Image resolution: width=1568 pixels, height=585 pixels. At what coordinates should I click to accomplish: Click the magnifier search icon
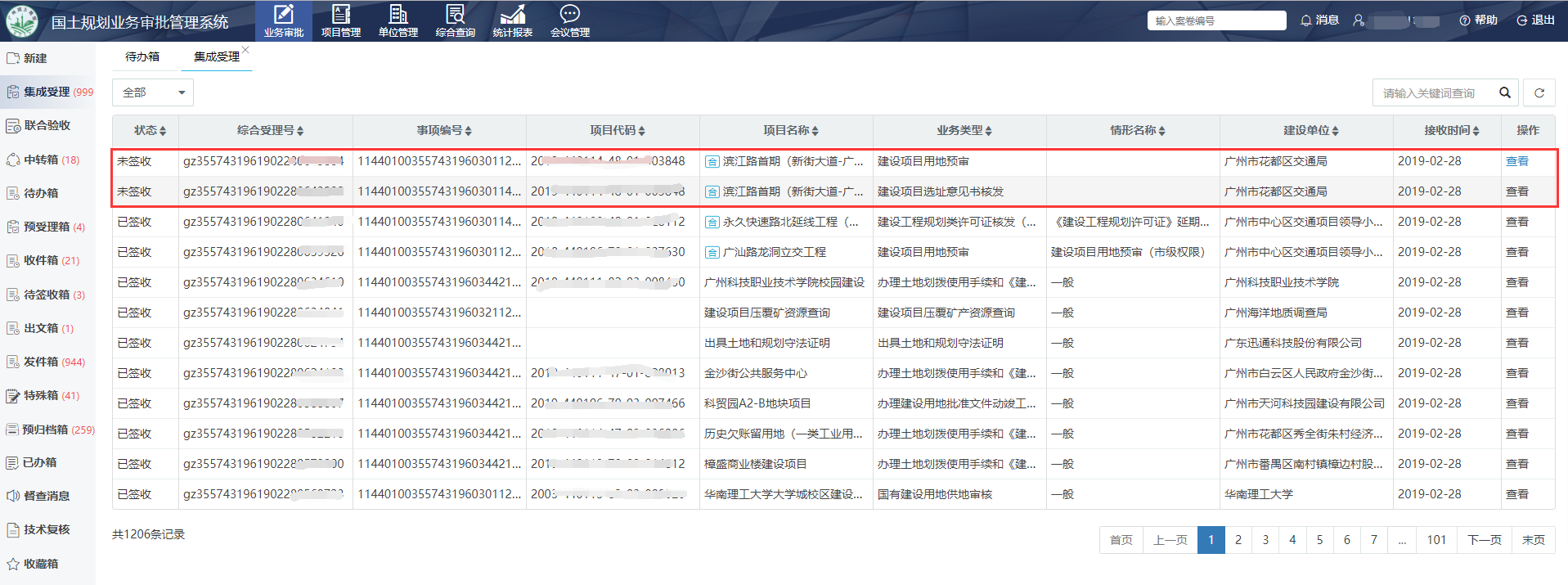point(1504,93)
